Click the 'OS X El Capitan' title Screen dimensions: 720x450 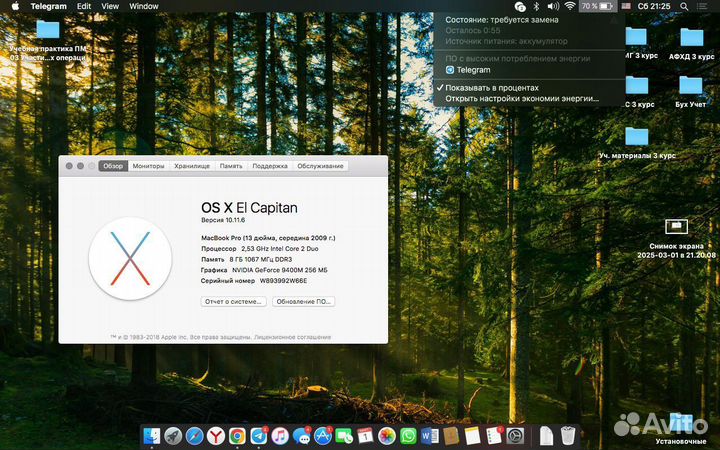[249, 208]
